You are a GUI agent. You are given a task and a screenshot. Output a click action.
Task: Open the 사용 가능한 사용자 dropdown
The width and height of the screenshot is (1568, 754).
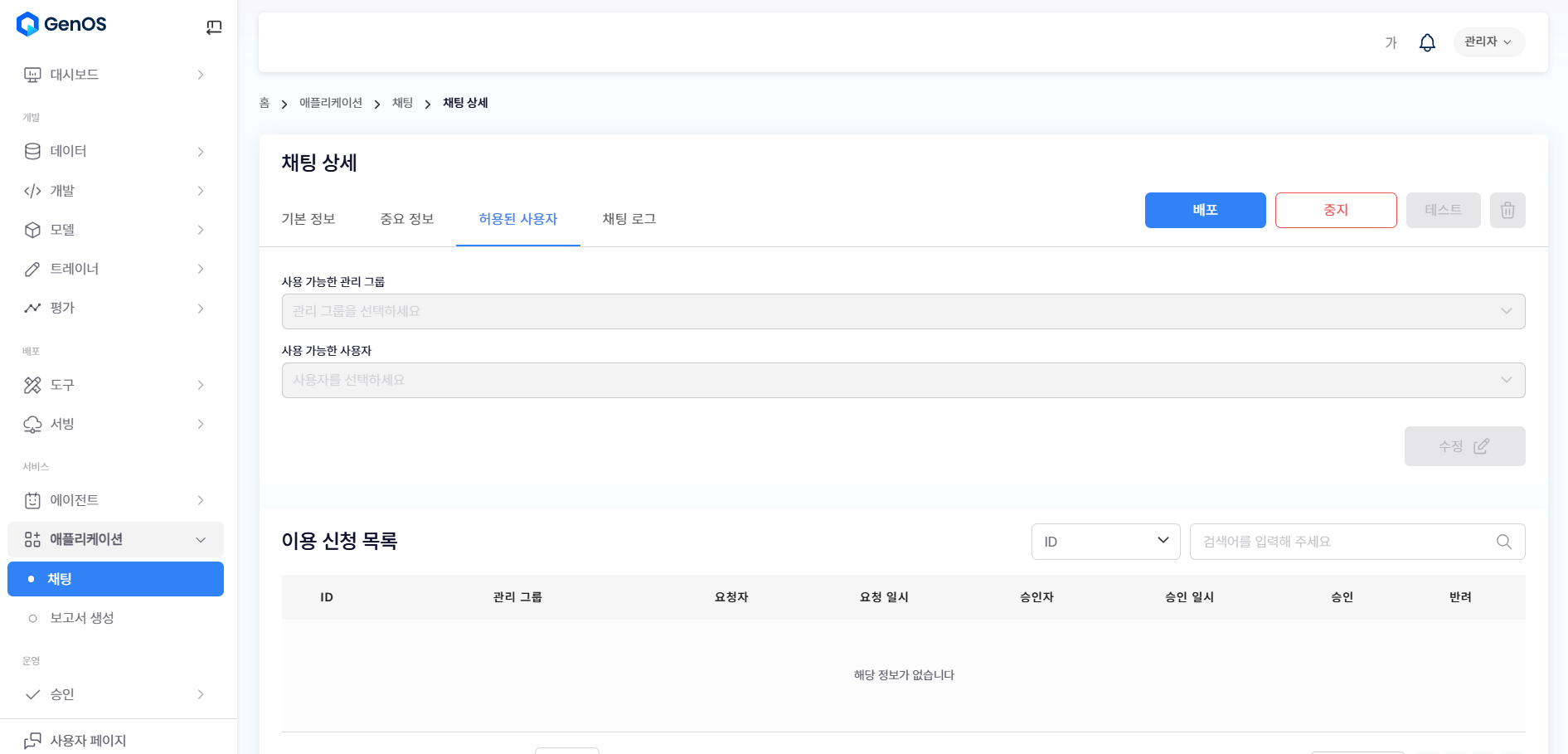(x=902, y=380)
